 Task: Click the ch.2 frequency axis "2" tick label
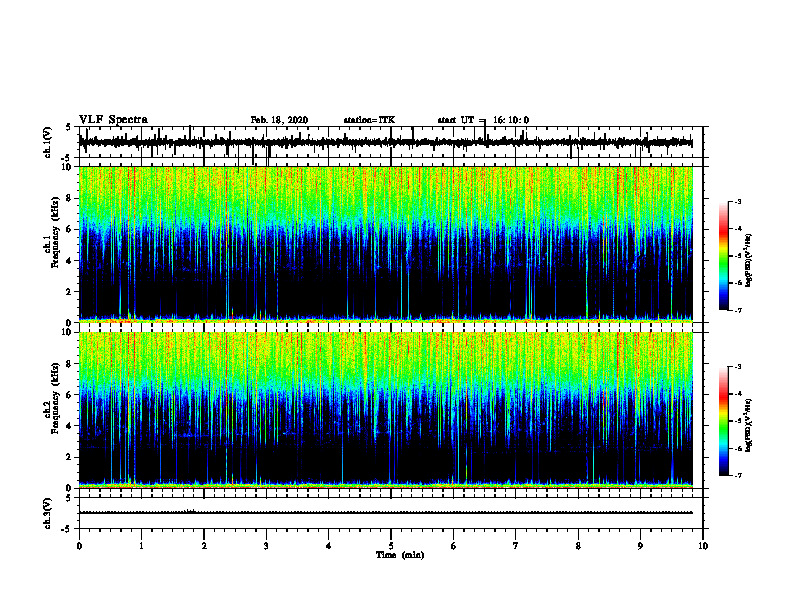pyautogui.click(x=70, y=457)
